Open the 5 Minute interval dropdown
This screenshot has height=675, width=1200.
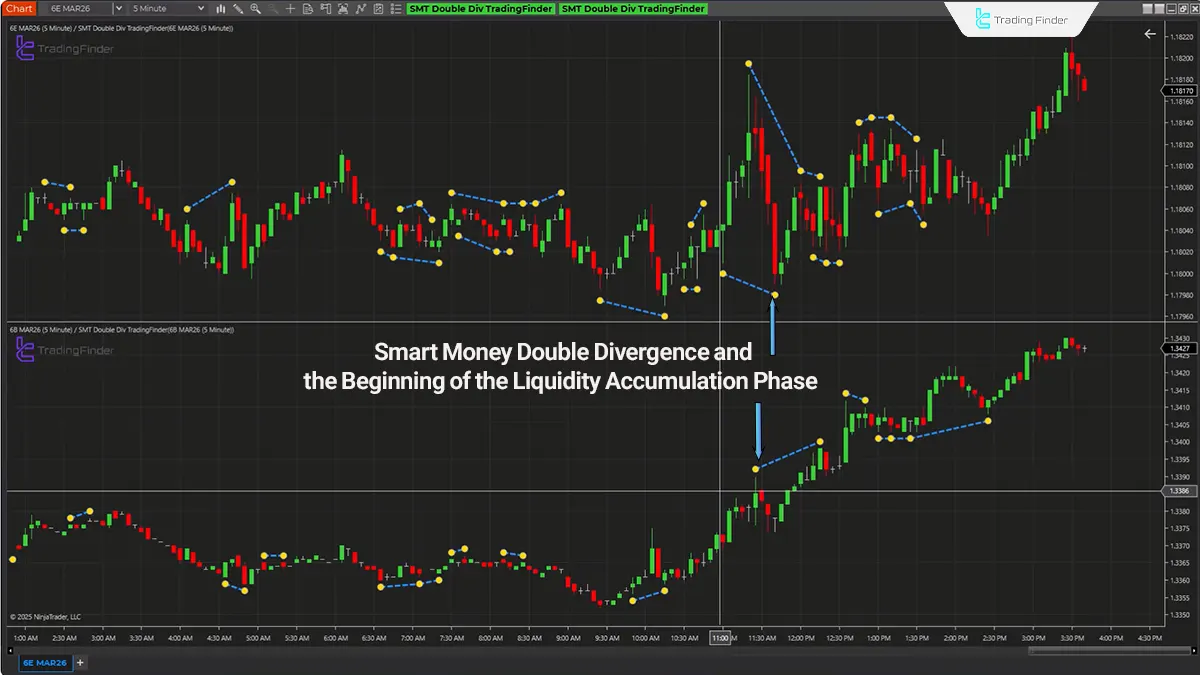[x=160, y=8]
